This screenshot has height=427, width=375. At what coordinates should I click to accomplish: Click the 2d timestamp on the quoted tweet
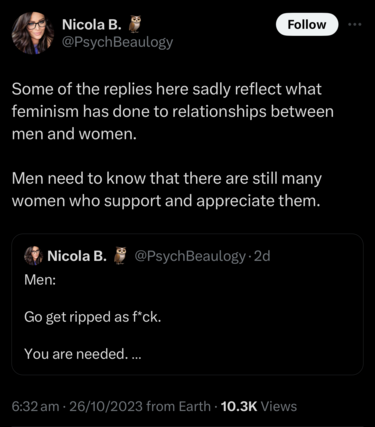(262, 256)
